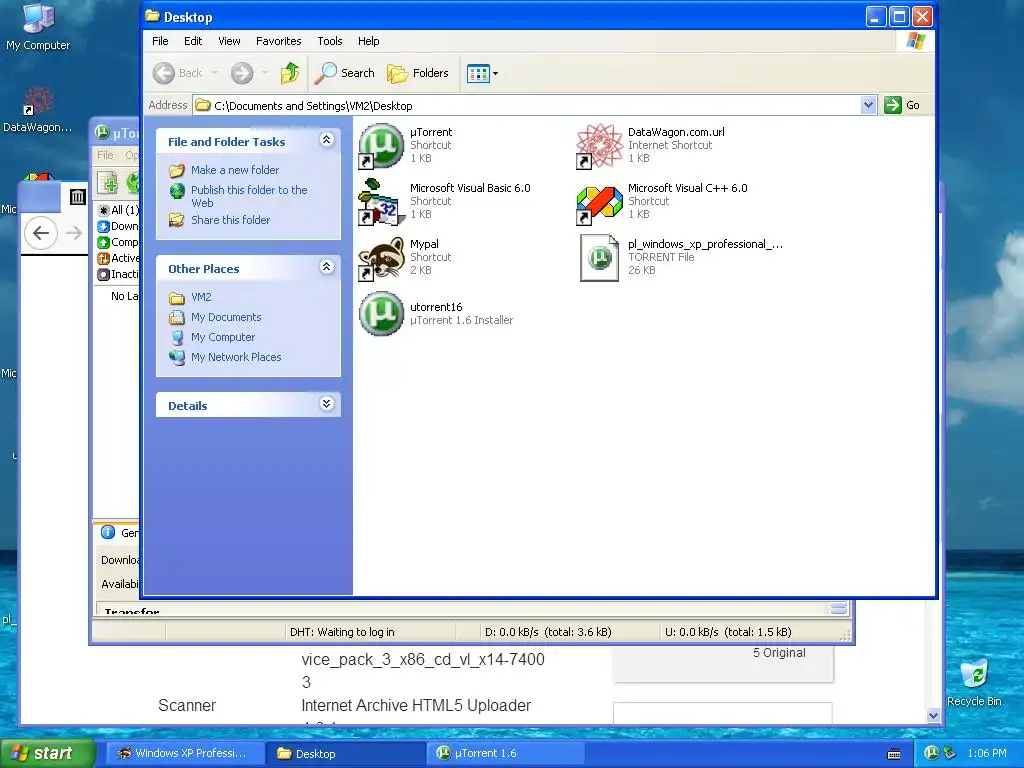Click the Search toolbar button
The width and height of the screenshot is (1024, 768).
click(x=344, y=73)
